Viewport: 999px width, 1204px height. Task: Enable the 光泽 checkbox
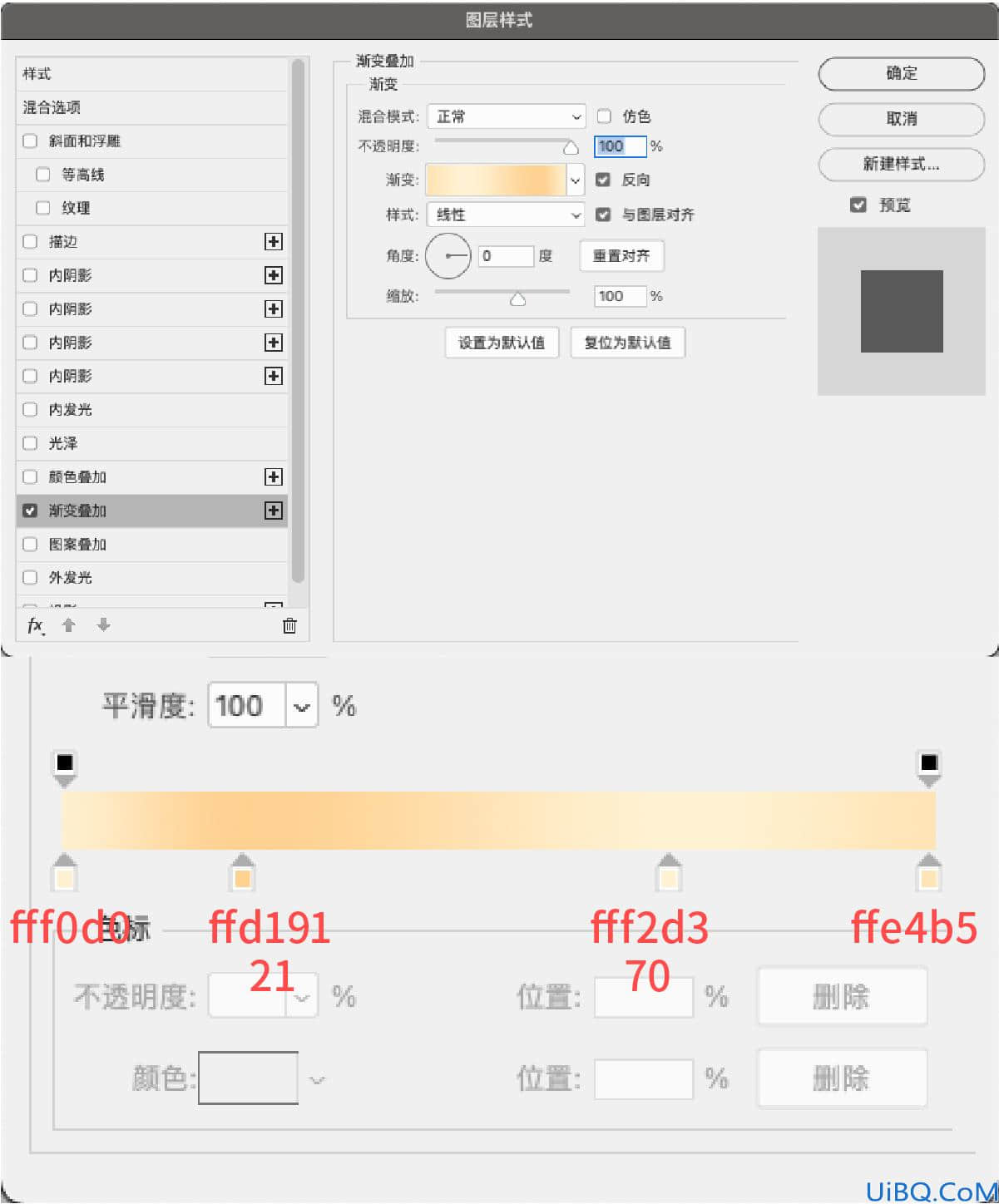point(30,443)
